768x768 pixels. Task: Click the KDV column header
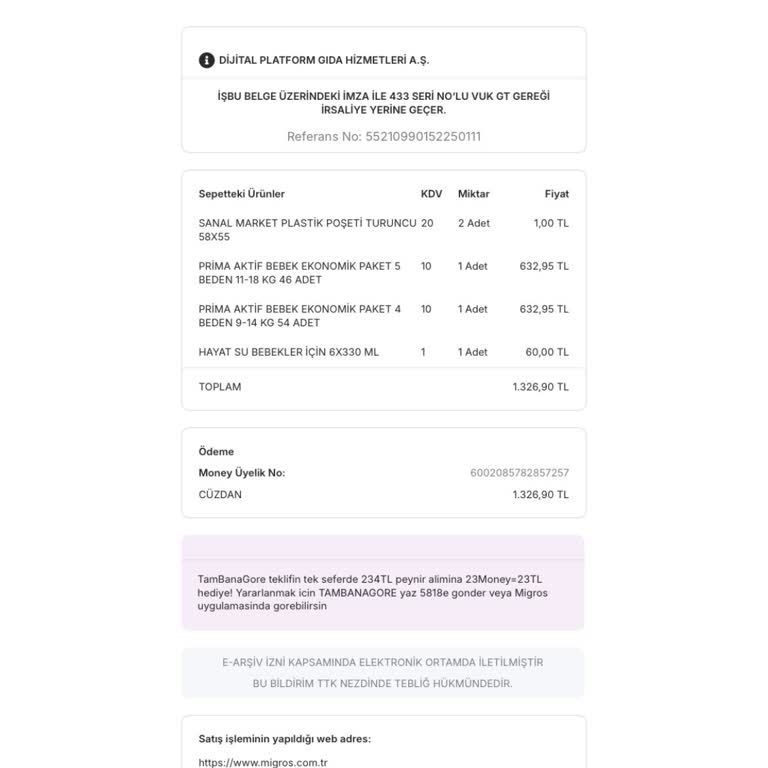(x=431, y=194)
